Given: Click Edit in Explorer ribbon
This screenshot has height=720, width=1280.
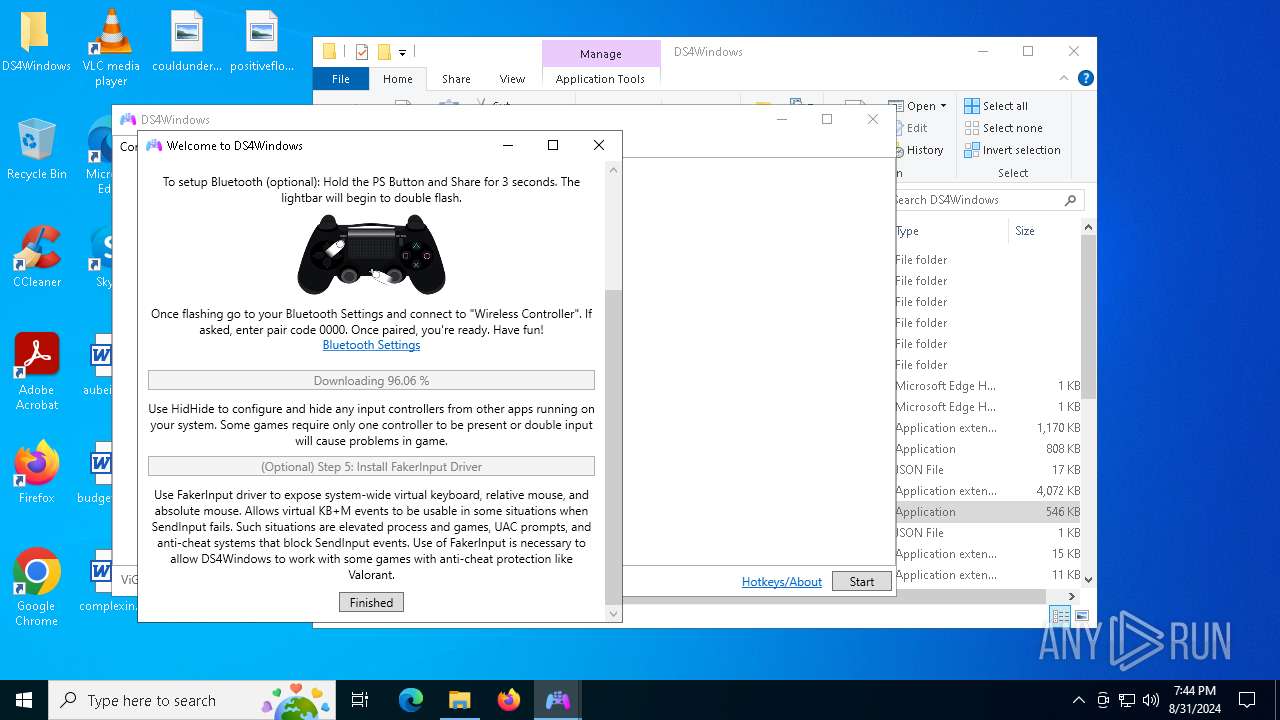Looking at the screenshot, I should point(910,128).
